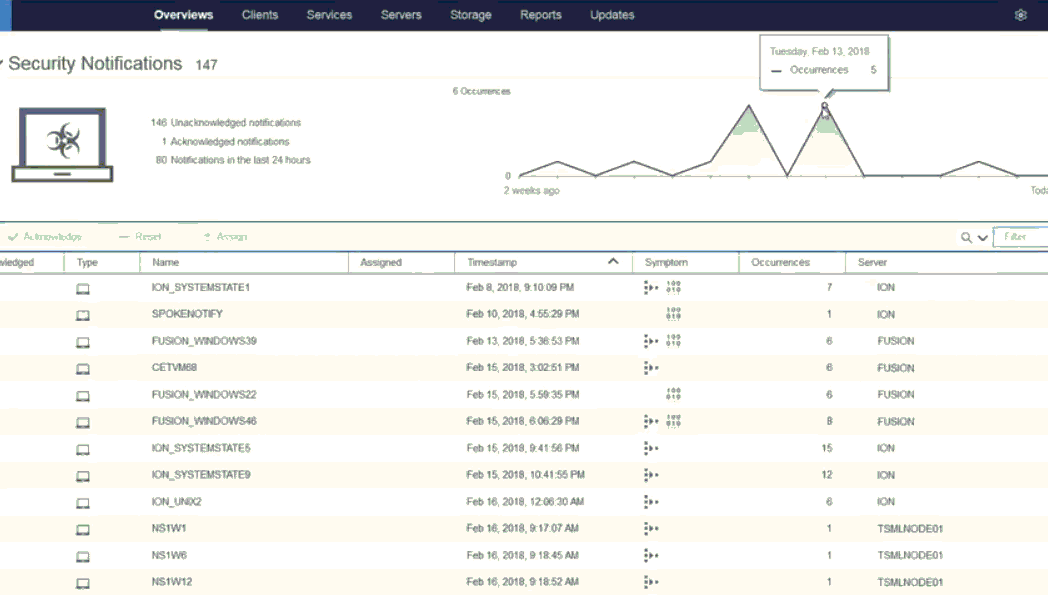1048x606 pixels.
Task: Click the Feb 13 chart data point
Action: click(825, 105)
